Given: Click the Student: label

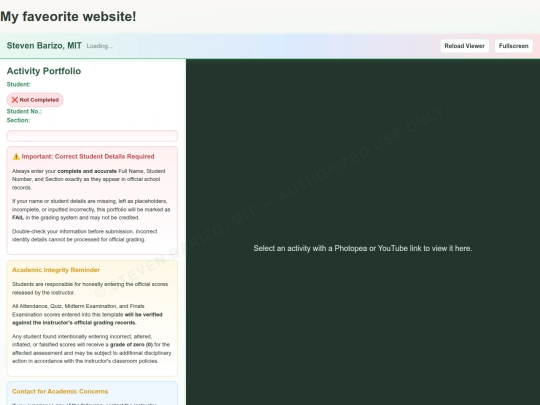Looking at the screenshot, I should tap(19, 84).
